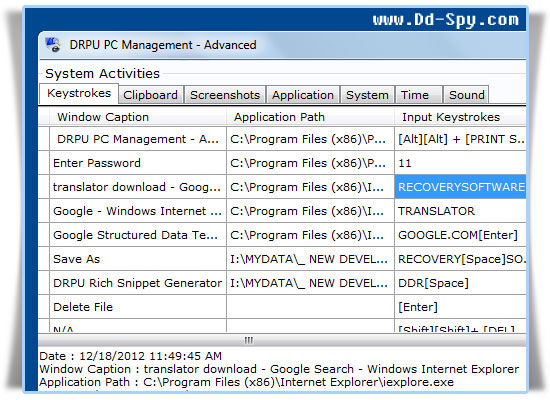Screen dimensions: 550x400
Task: Go to the System tab
Action: click(367, 95)
